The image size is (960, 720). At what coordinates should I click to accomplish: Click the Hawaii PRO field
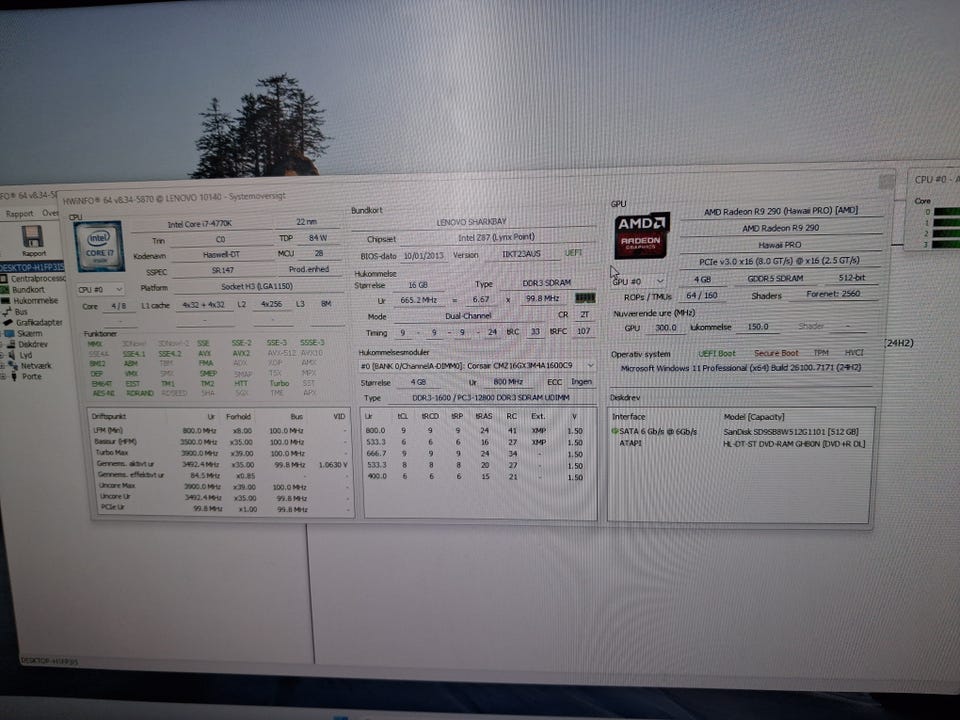[779, 245]
